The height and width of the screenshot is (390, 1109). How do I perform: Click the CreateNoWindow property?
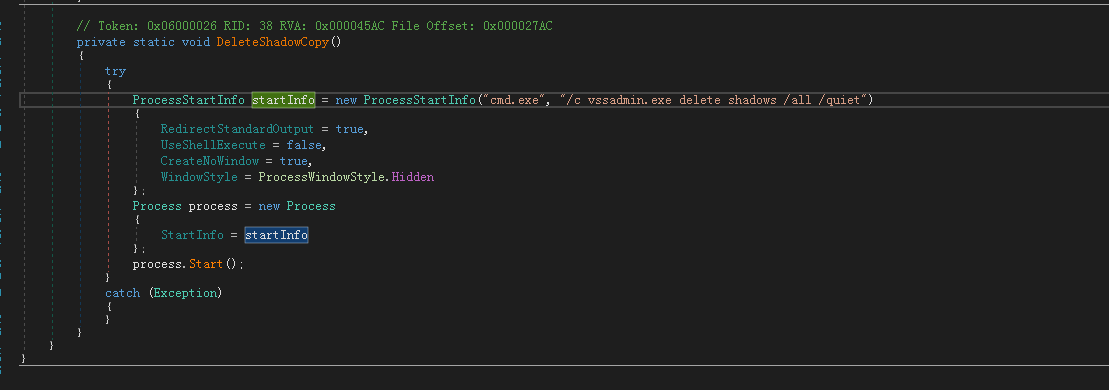point(209,161)
